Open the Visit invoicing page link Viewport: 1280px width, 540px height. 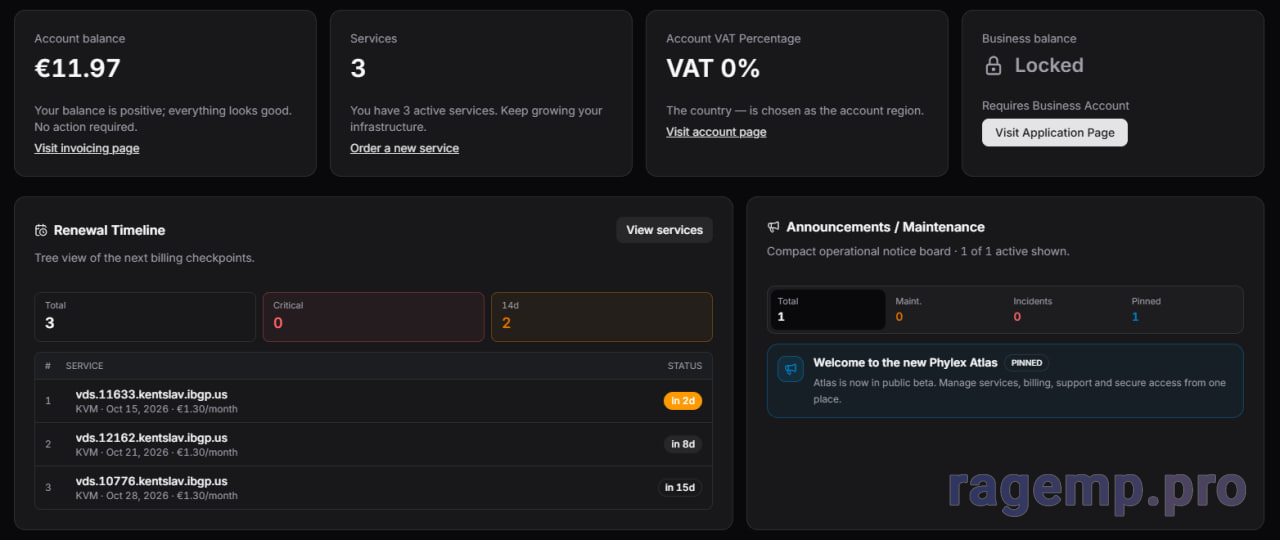(87, 148)
